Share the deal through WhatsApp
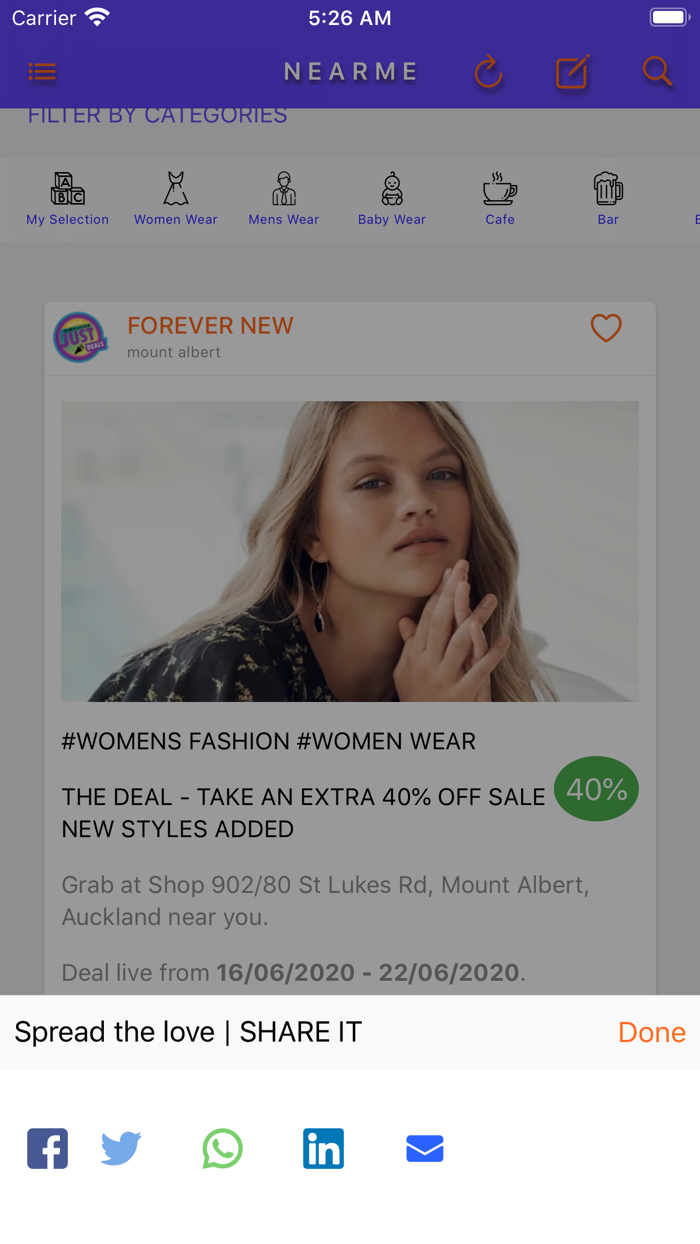 tap(221, 1148)
